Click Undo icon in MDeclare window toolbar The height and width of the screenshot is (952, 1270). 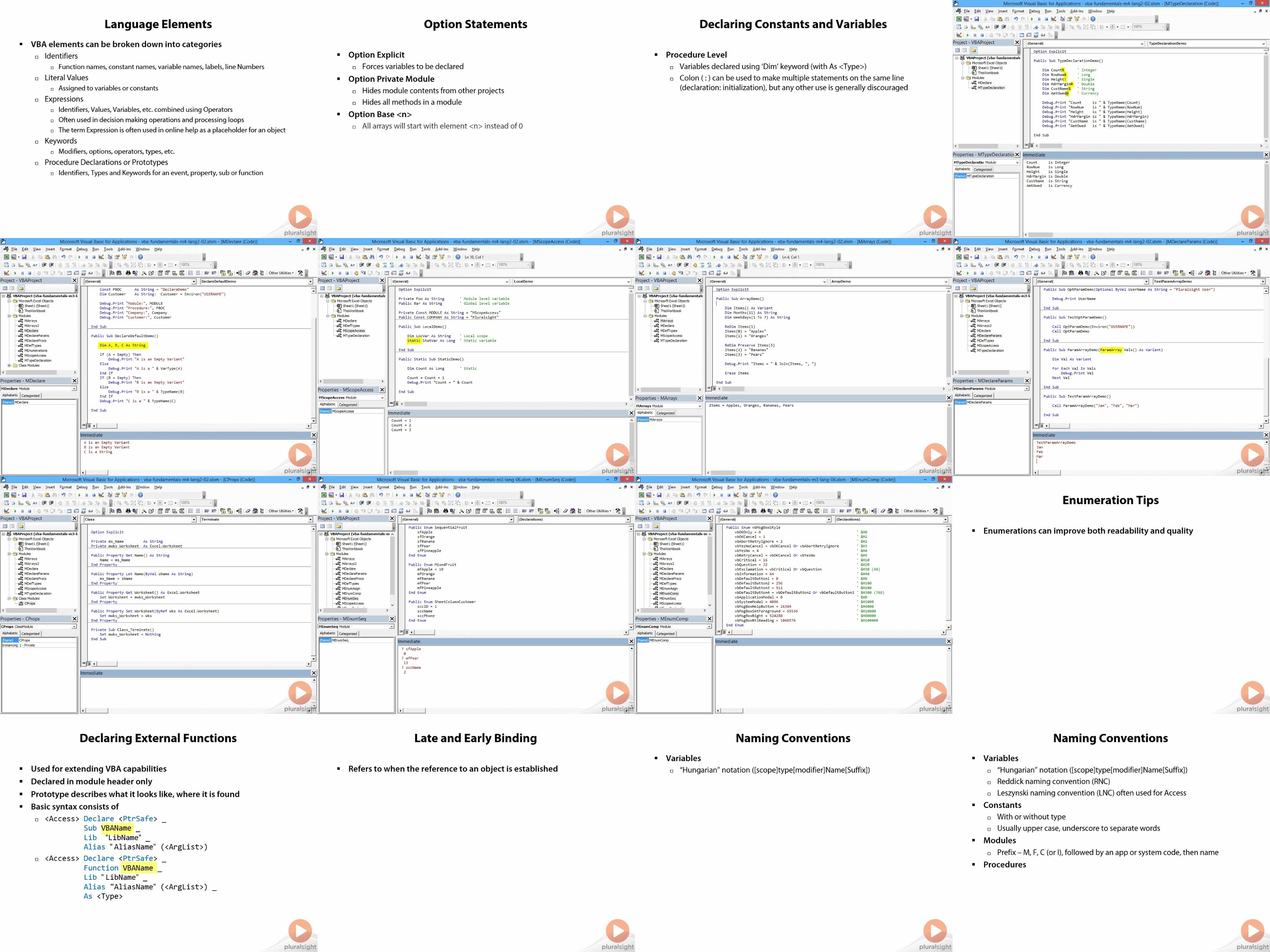64,257
